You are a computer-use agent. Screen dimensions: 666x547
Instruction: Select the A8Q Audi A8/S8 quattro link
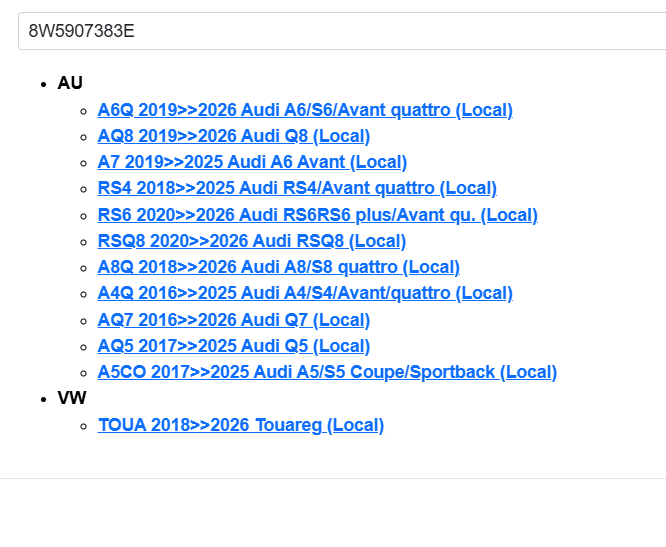click(x=278, y=267)
